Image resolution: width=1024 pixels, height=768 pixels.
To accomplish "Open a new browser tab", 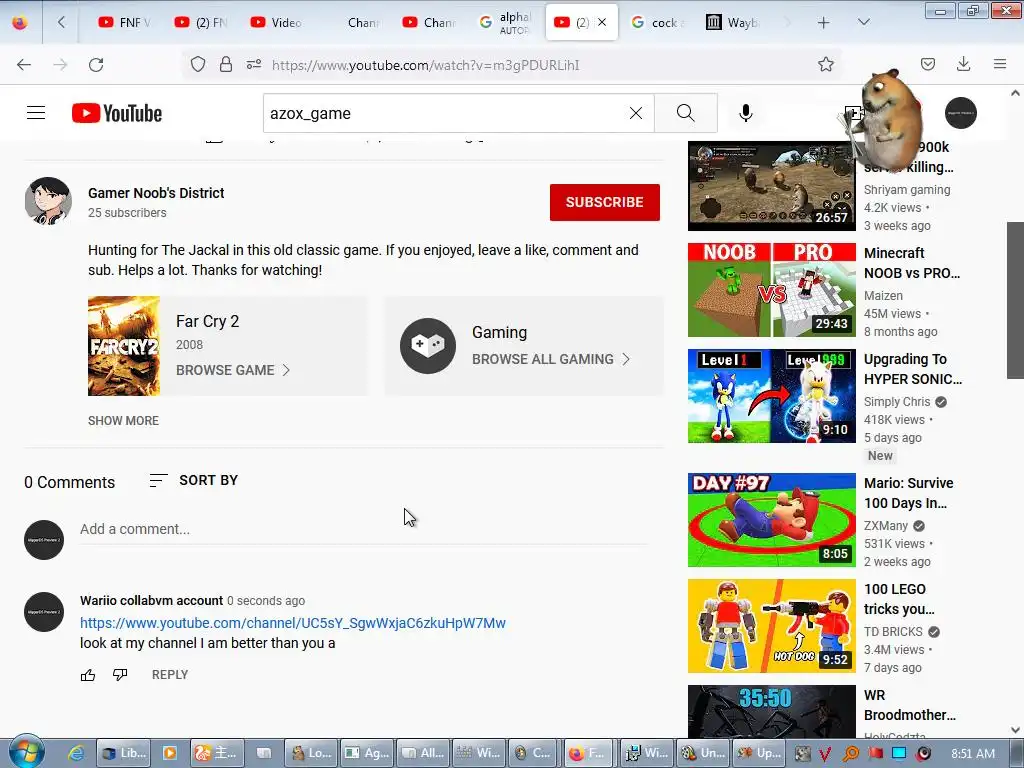I will point(824,23).
